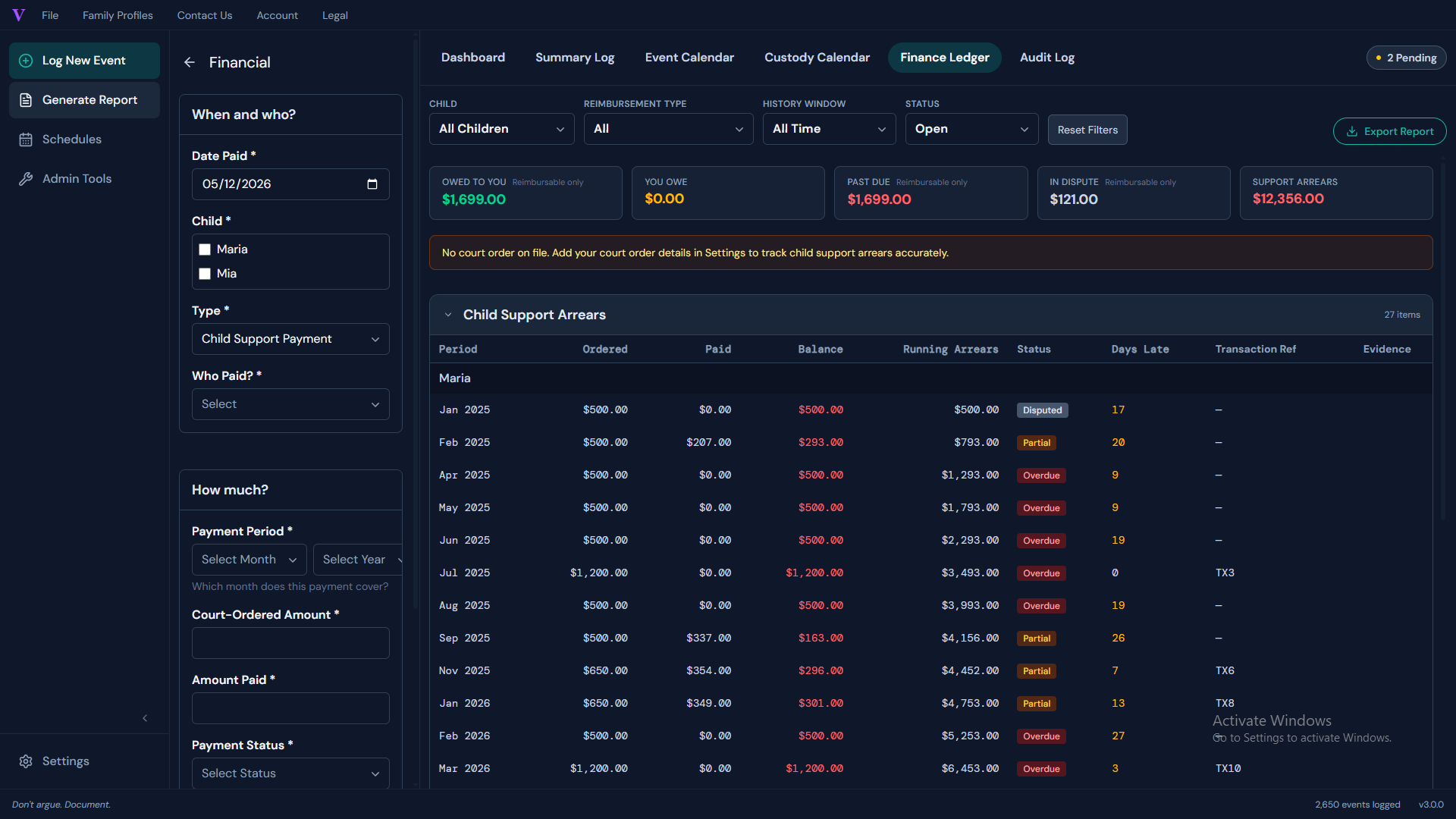1456x819 pixels.
Task: Open the File menu
Action: [50, 15]
